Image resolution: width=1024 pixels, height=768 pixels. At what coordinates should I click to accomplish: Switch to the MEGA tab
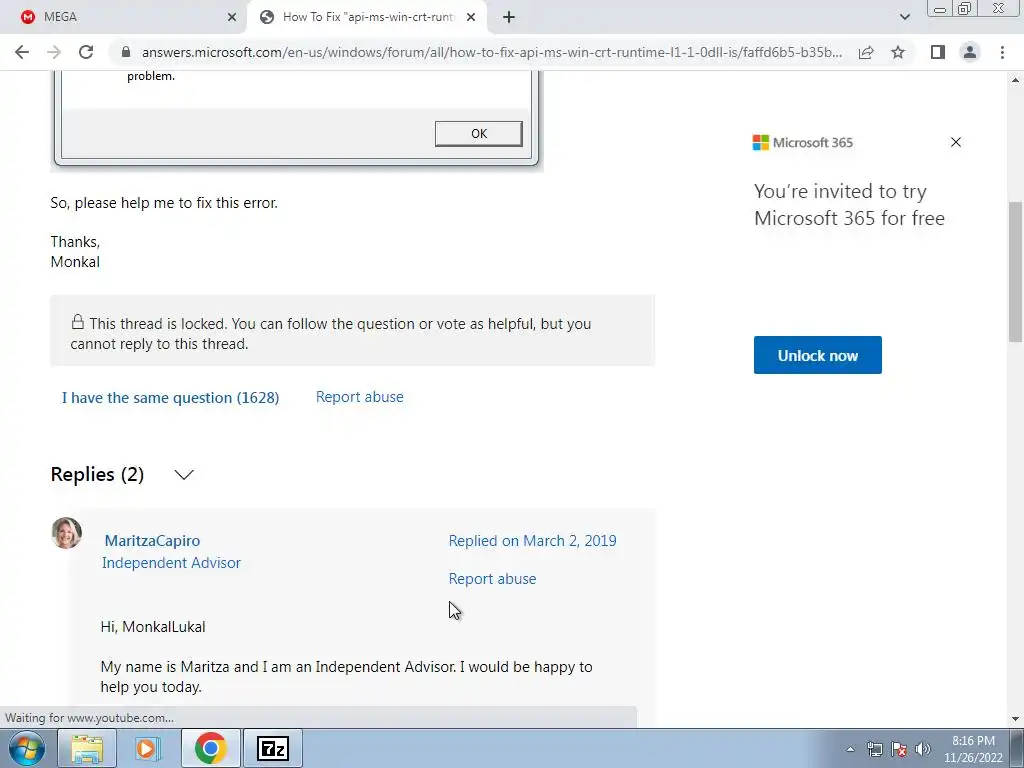coord(124,18)
